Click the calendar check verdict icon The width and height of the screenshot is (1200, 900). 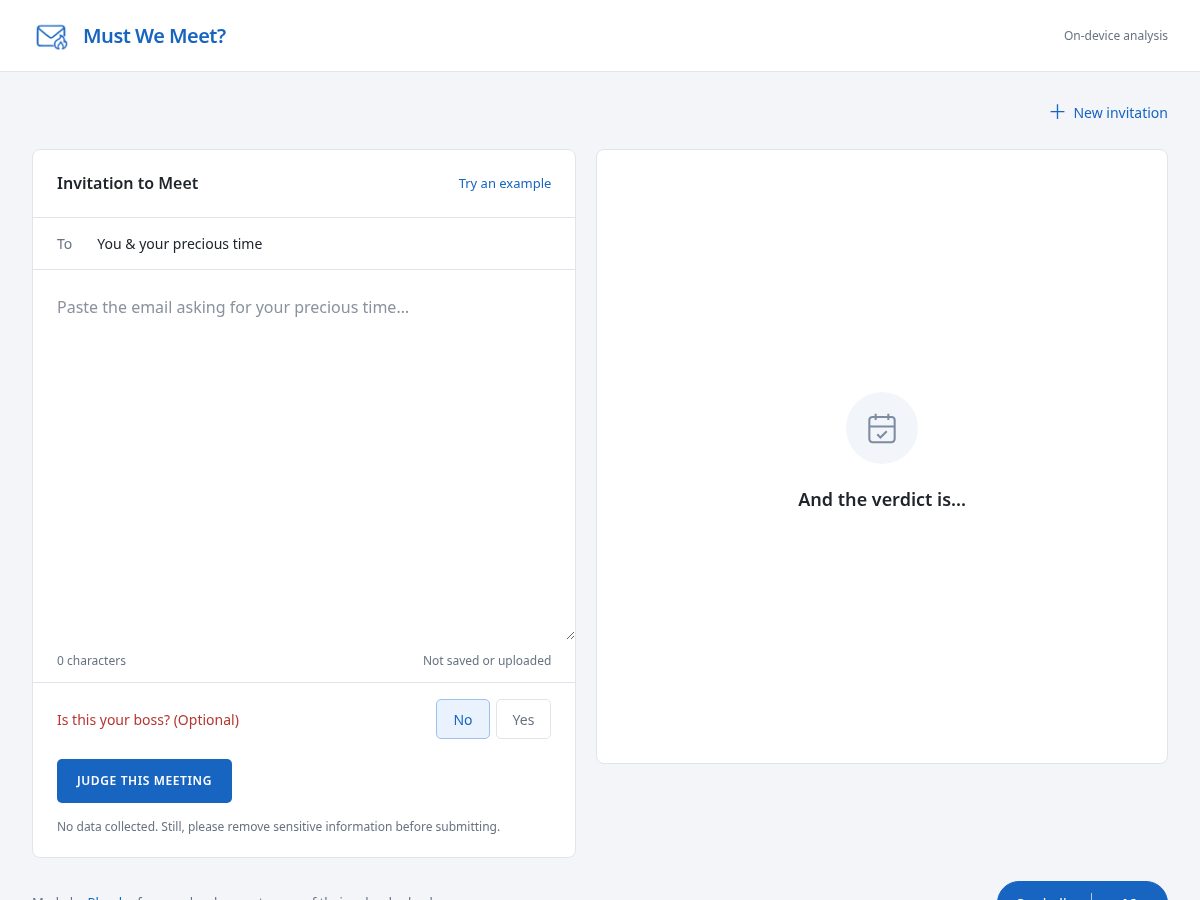882,428
